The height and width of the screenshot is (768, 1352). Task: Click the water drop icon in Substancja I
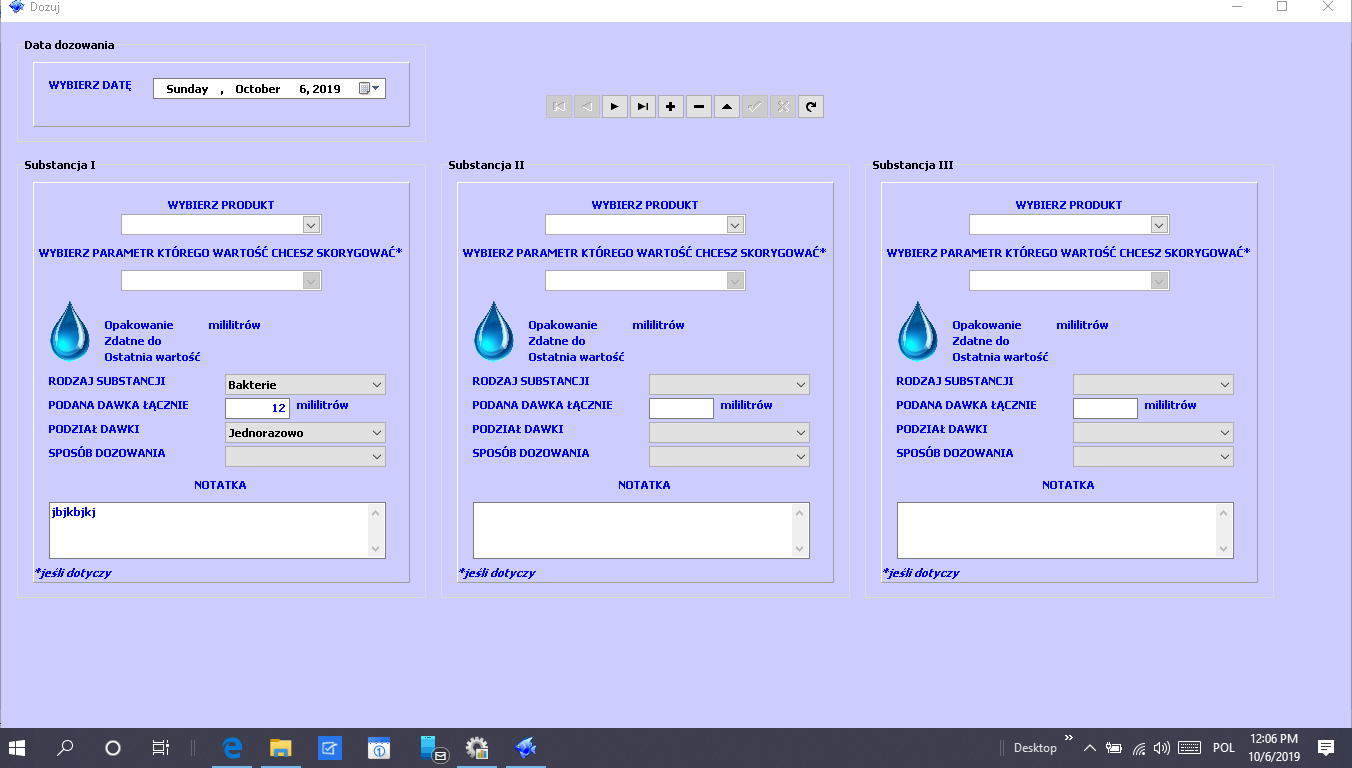[70, 331]
